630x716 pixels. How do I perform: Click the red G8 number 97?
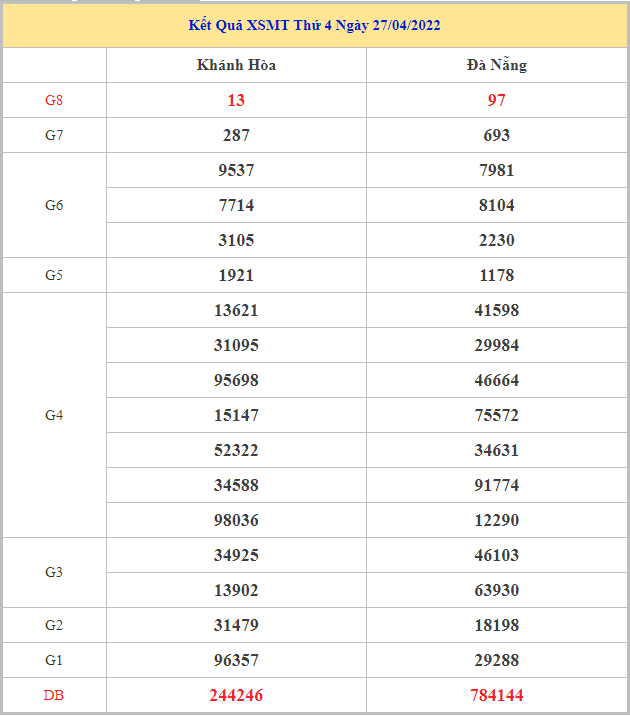(x=496, y=100)
